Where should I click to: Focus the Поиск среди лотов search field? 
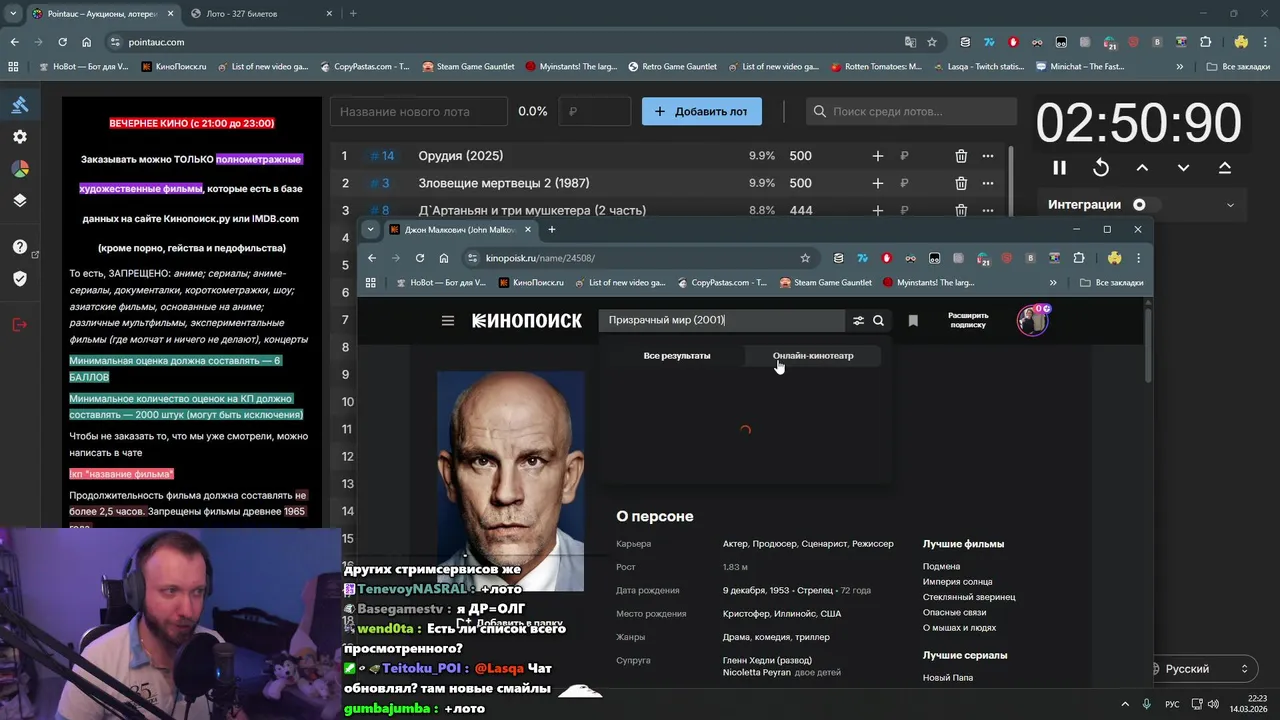pos(910,111)
